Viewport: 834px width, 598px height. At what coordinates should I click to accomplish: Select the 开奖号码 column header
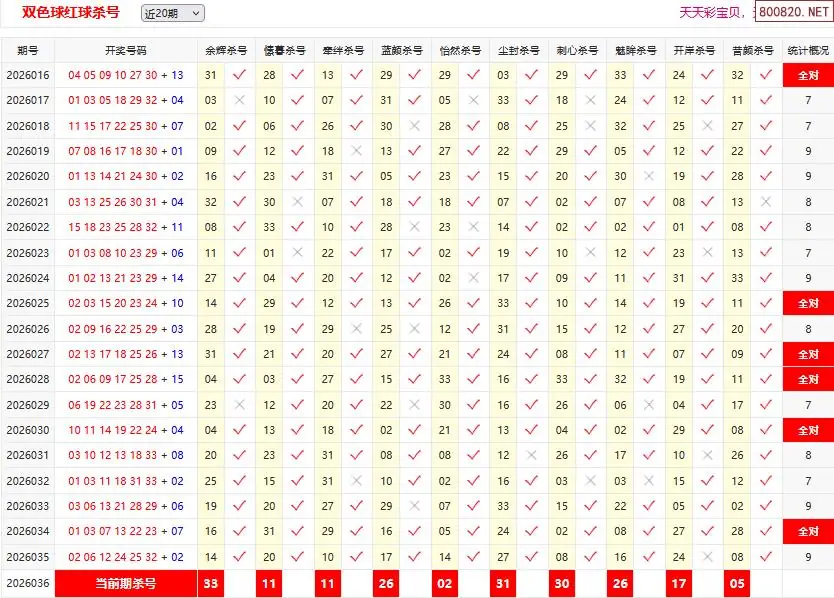click(x=126, y=50)
